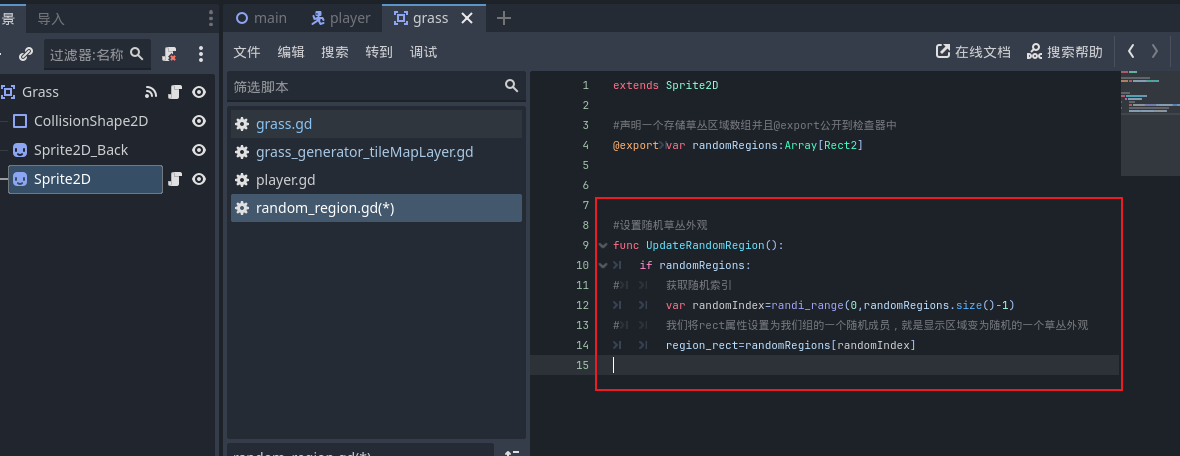The image size is (1180, 456).
Task: Select random_region.gd(*) script
Action: coord(376,208)
